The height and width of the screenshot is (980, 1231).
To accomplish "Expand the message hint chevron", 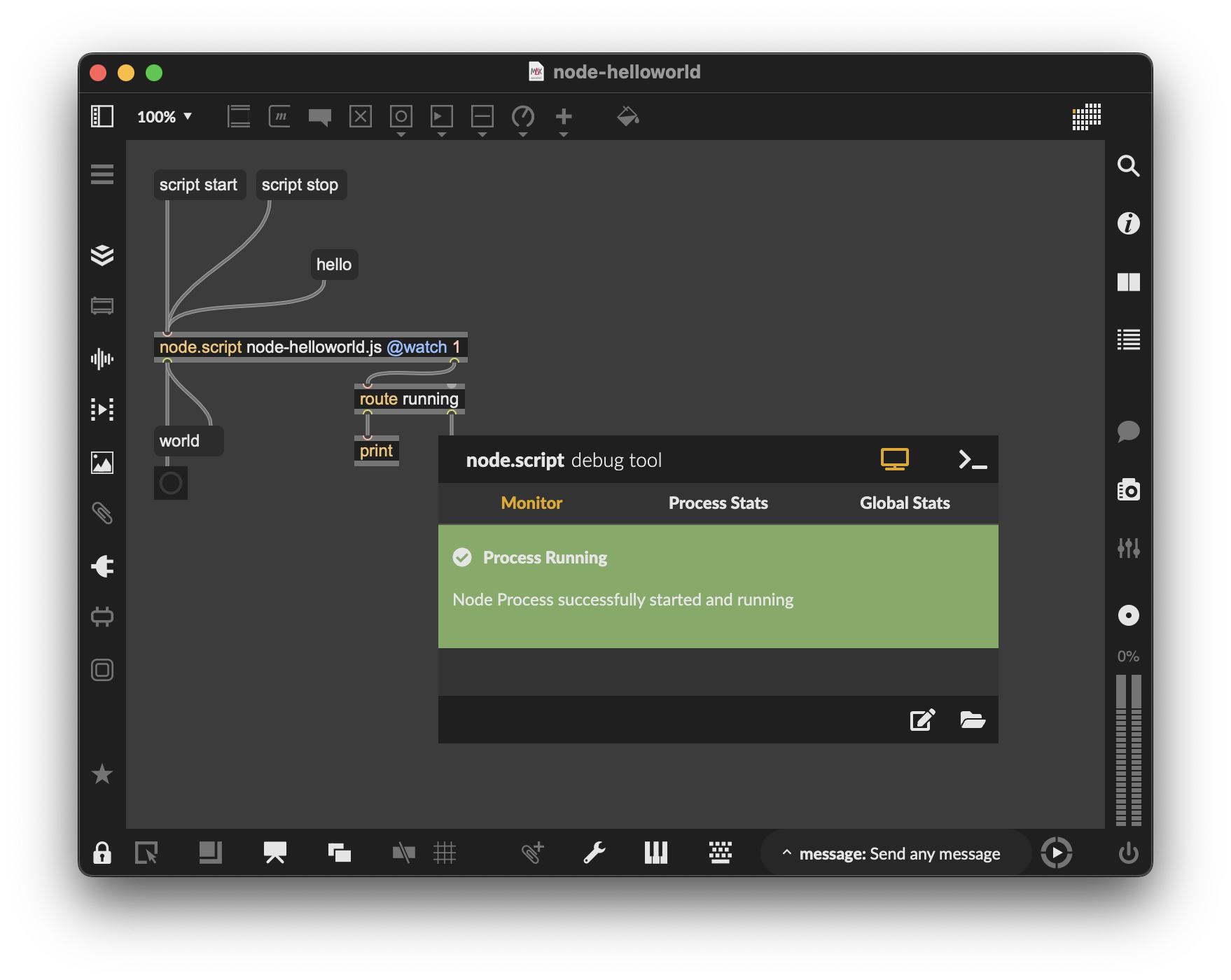I will pos(786,853).
